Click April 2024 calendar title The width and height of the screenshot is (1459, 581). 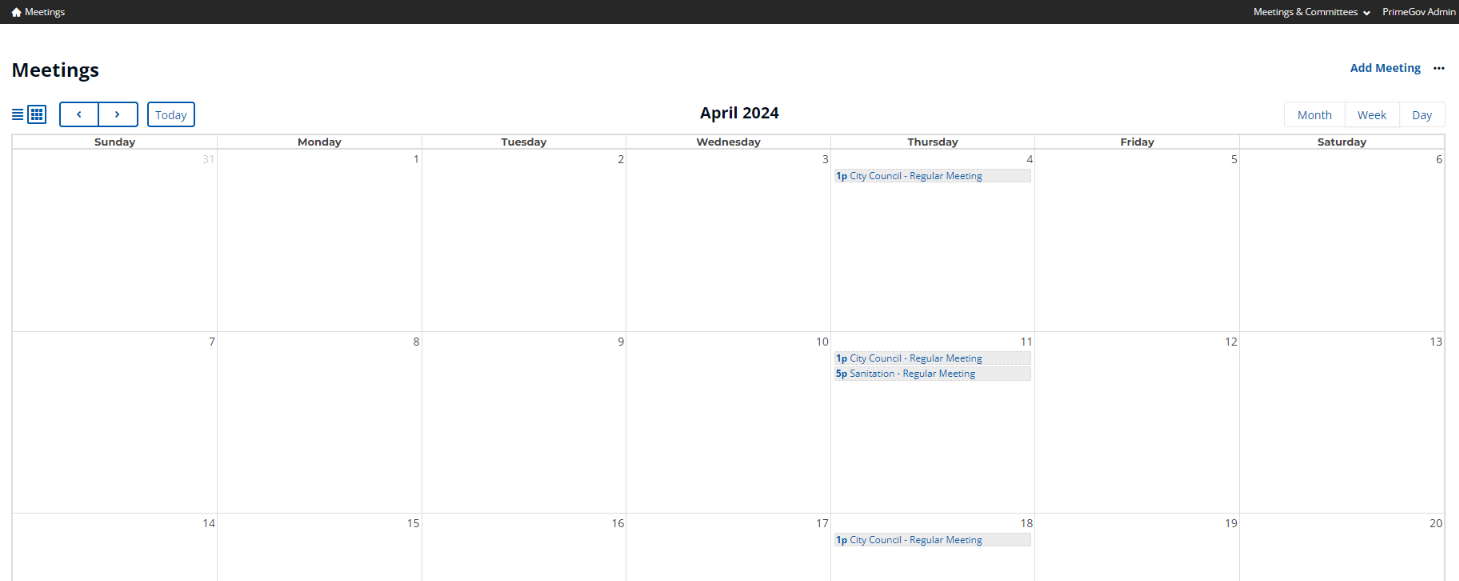point(739,113)
